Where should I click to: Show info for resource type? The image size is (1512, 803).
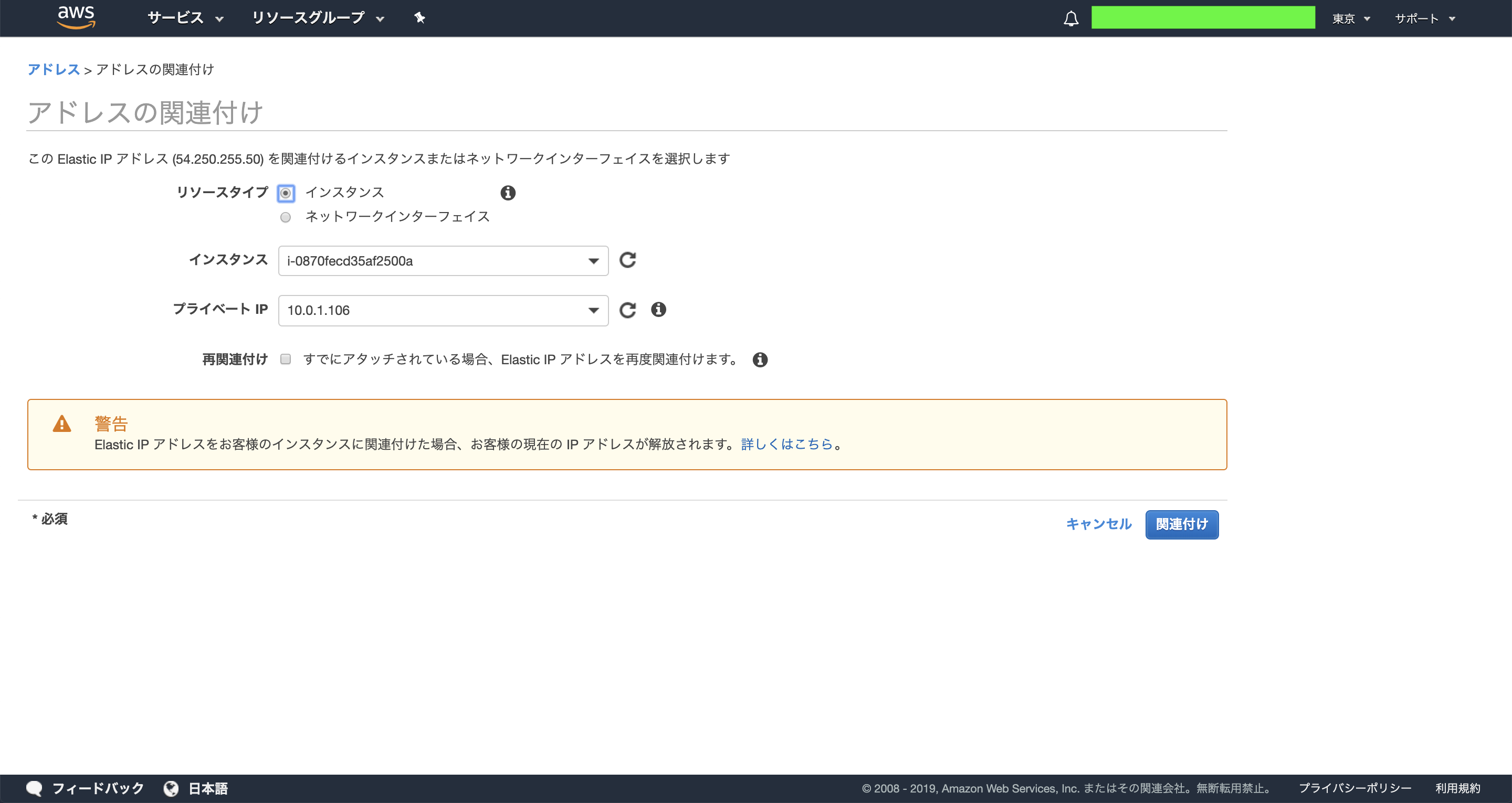tap(508, 193)
